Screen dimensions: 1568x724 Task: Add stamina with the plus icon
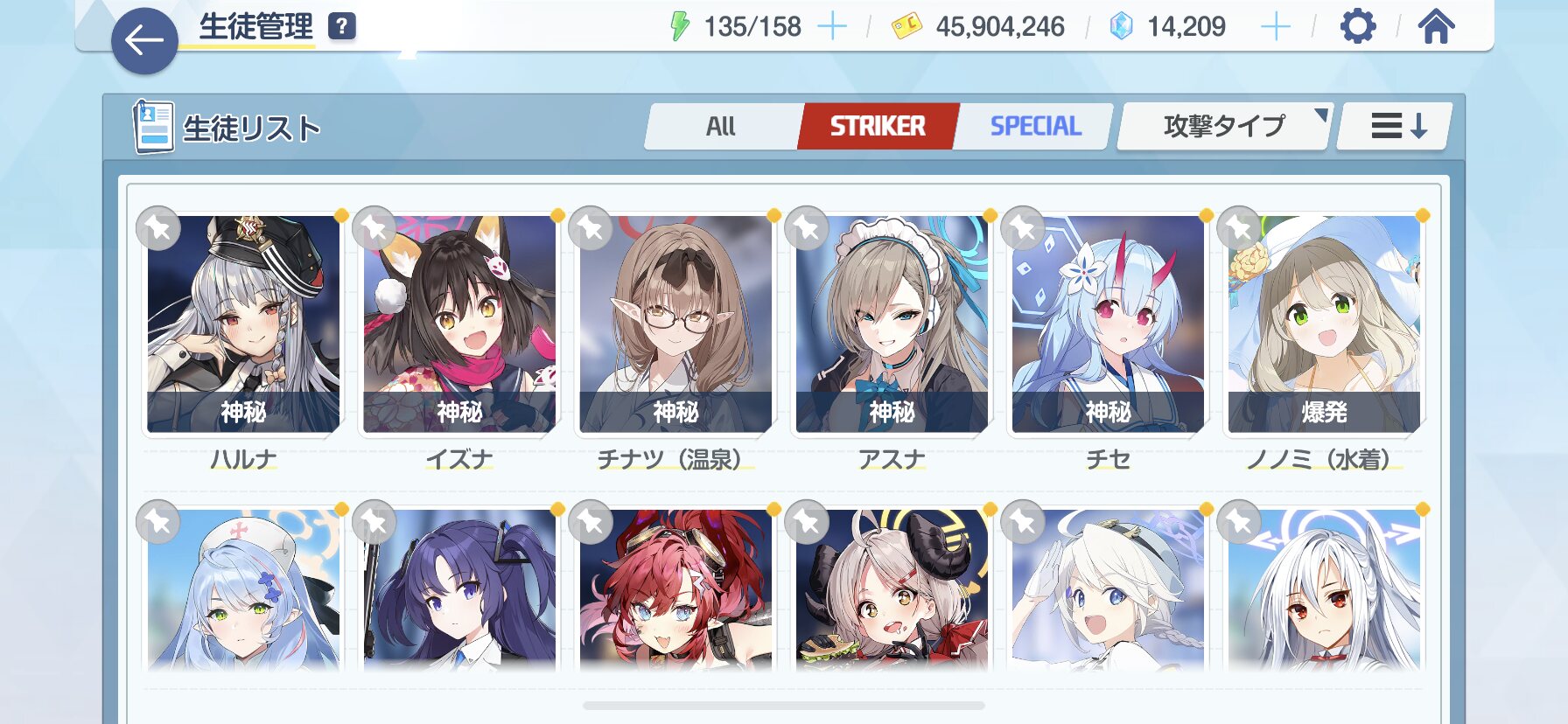point(831,26)
